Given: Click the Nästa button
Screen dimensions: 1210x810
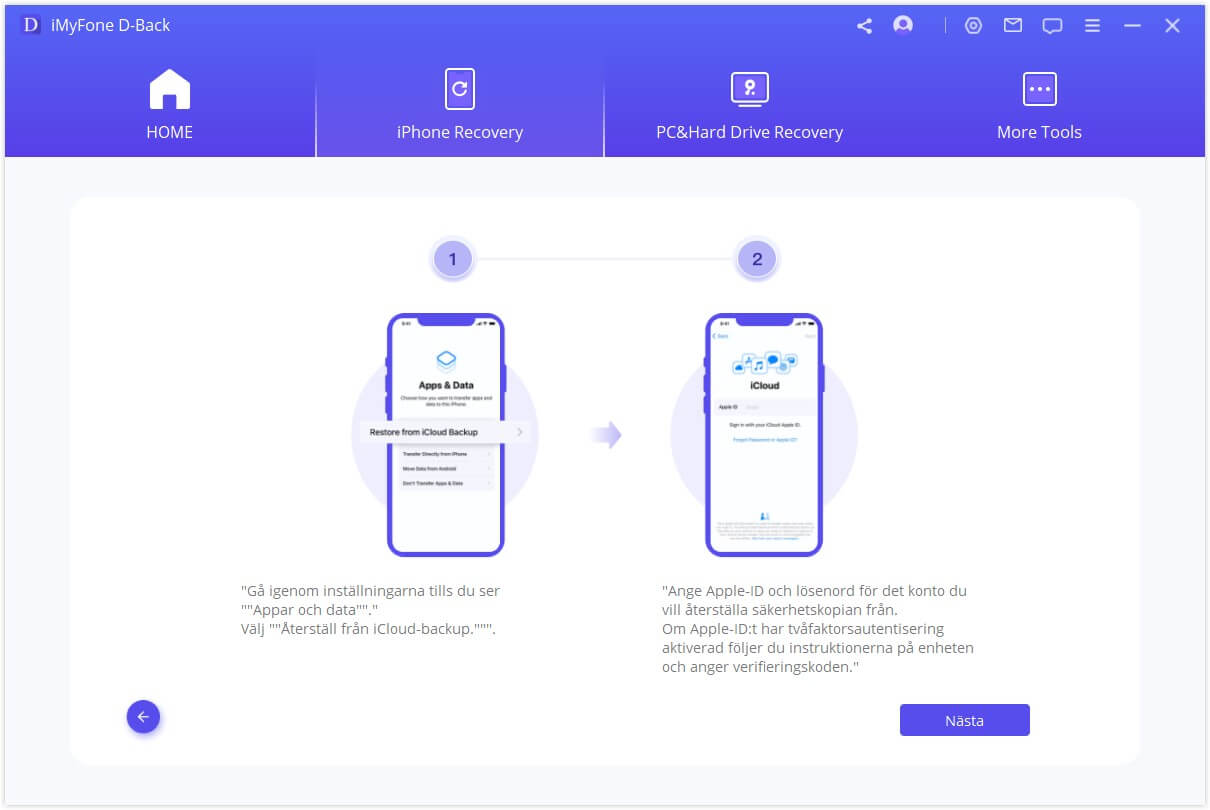Looking at the screenshot, I should point(965,720).
